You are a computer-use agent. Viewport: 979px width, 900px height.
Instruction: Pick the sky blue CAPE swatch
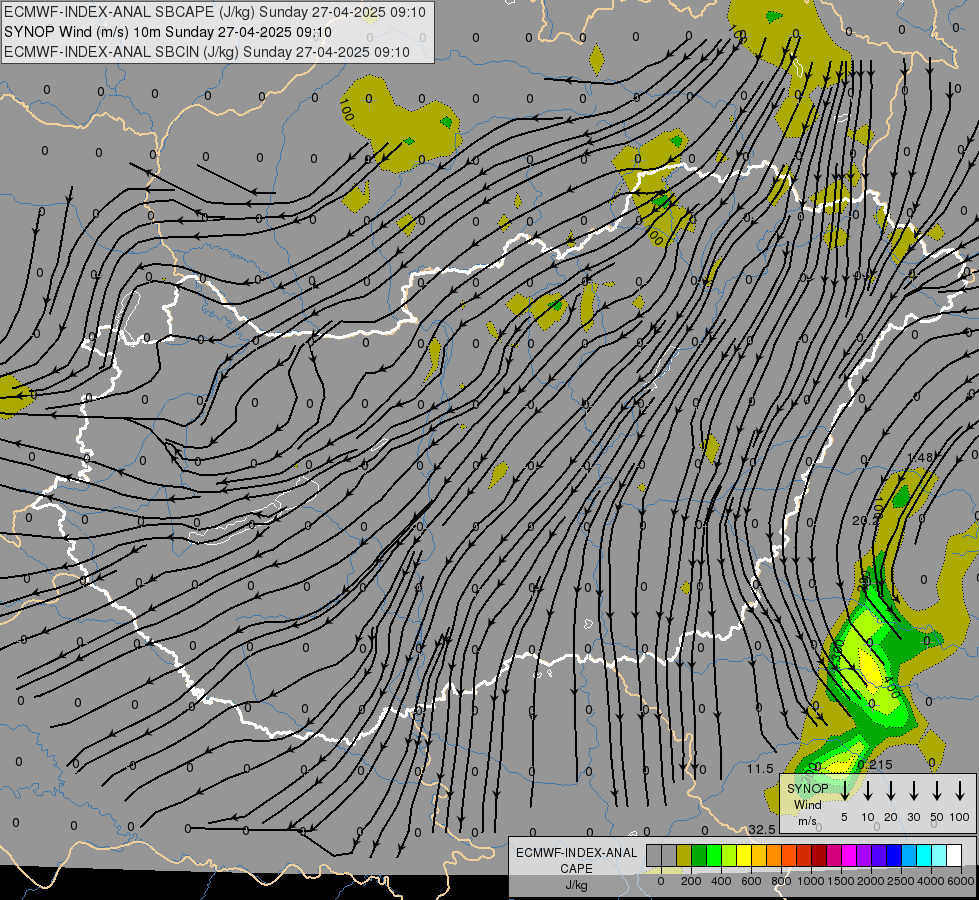(908, 855)
